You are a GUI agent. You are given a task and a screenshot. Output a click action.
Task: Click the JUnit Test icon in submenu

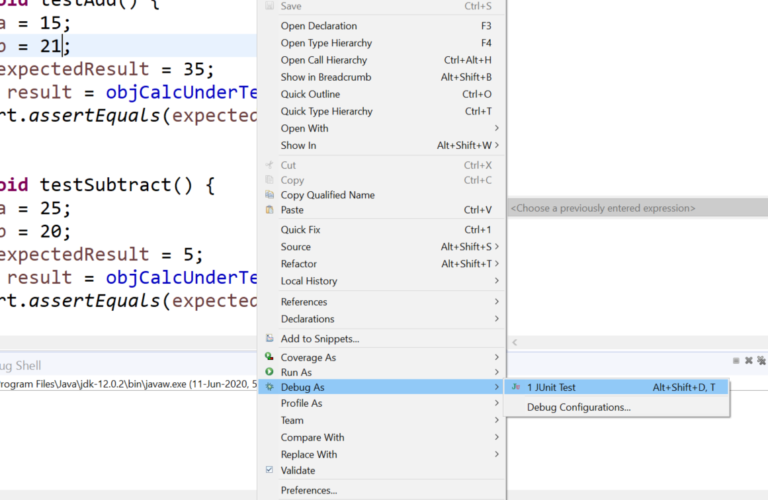[x=516, y=387]
